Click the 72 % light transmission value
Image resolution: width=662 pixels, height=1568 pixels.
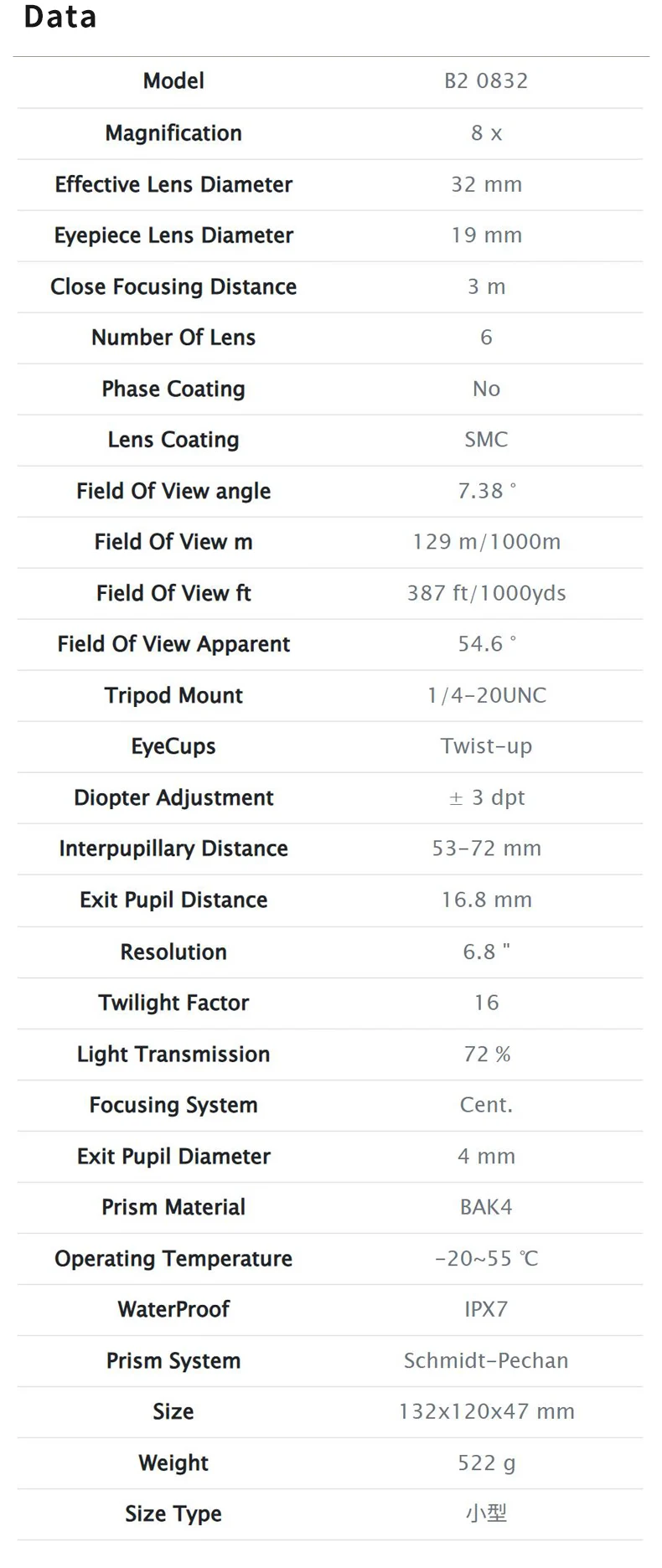[x=486, y=1054]
